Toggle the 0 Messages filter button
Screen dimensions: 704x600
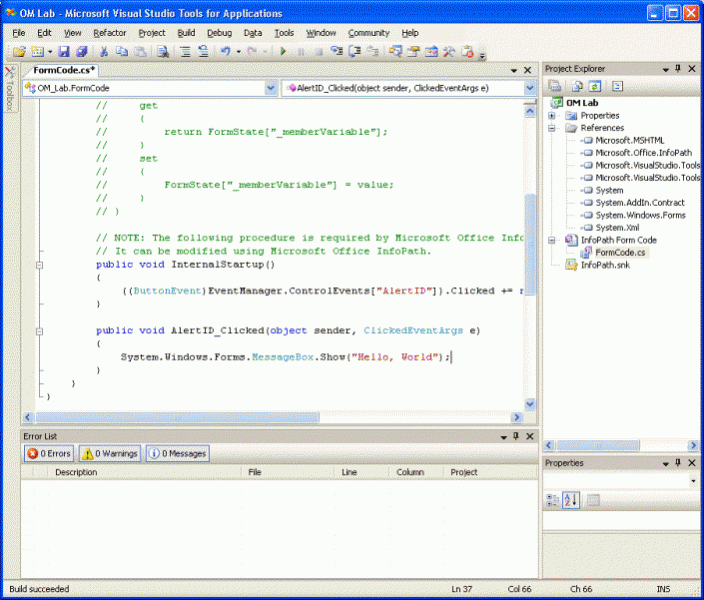click(x=177, y=454)
